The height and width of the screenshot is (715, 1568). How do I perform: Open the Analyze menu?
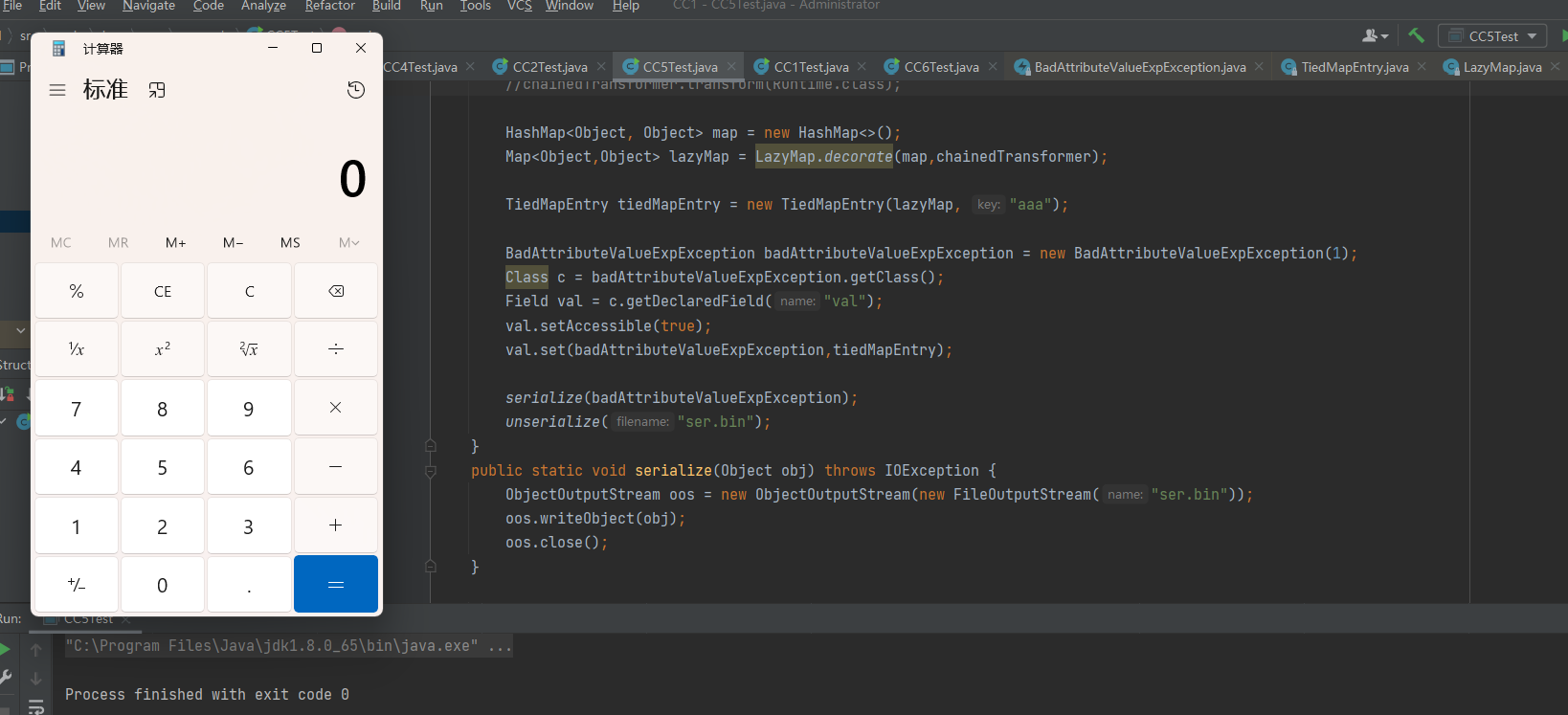263,6
